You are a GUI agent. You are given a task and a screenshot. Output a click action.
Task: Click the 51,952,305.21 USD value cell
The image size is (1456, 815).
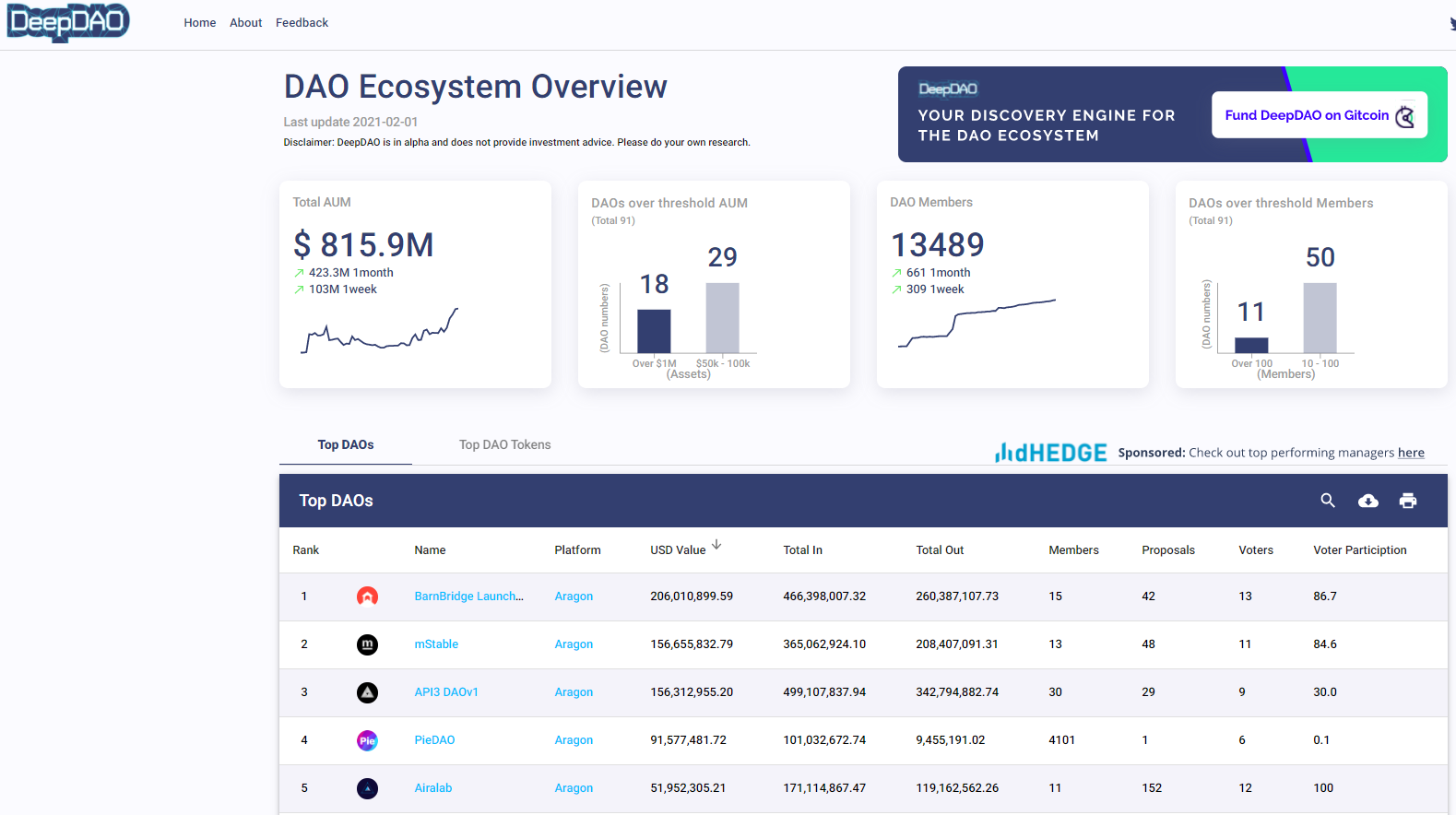click(x=688, y=788)
